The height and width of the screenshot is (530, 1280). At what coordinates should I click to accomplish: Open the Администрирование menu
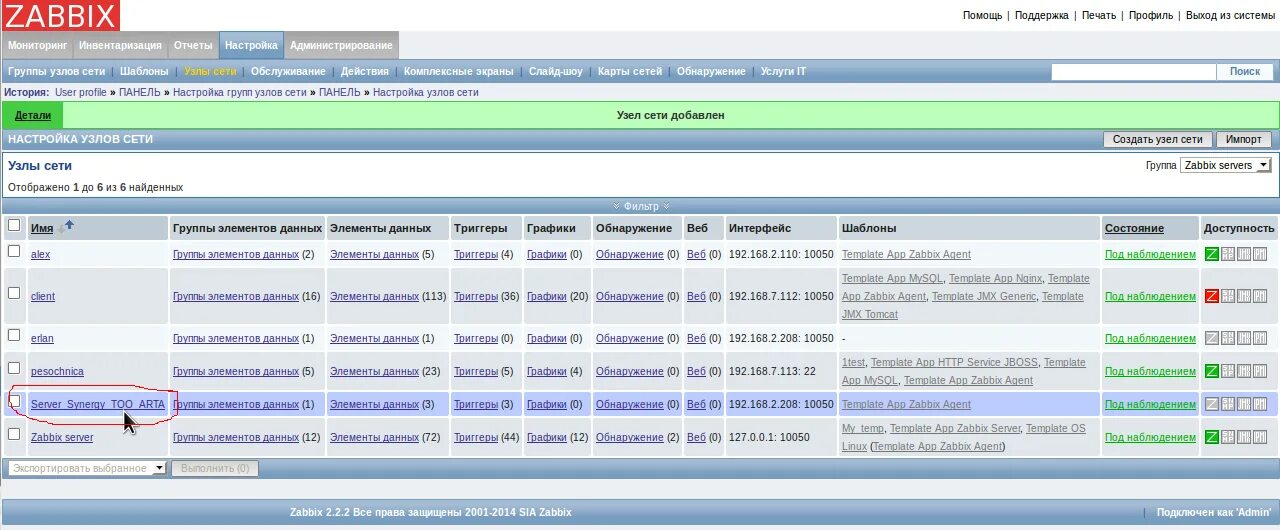coord(341,45)
